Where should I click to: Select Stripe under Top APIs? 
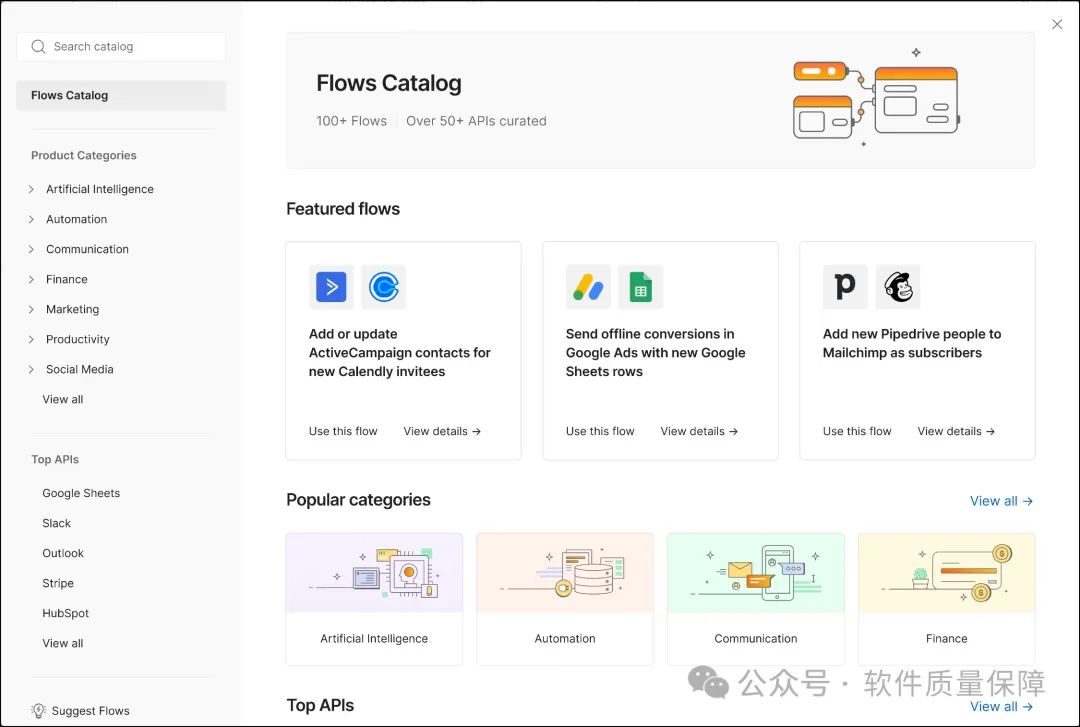[x=58, y=583]
